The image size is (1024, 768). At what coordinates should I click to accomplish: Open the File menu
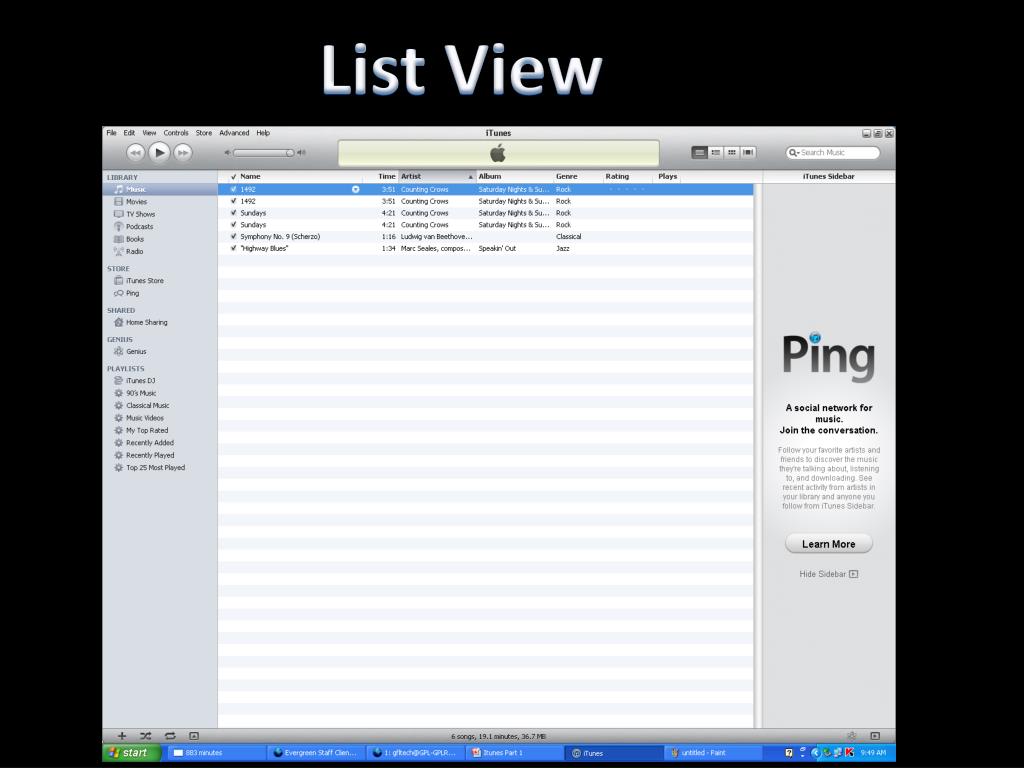point(112,133)
